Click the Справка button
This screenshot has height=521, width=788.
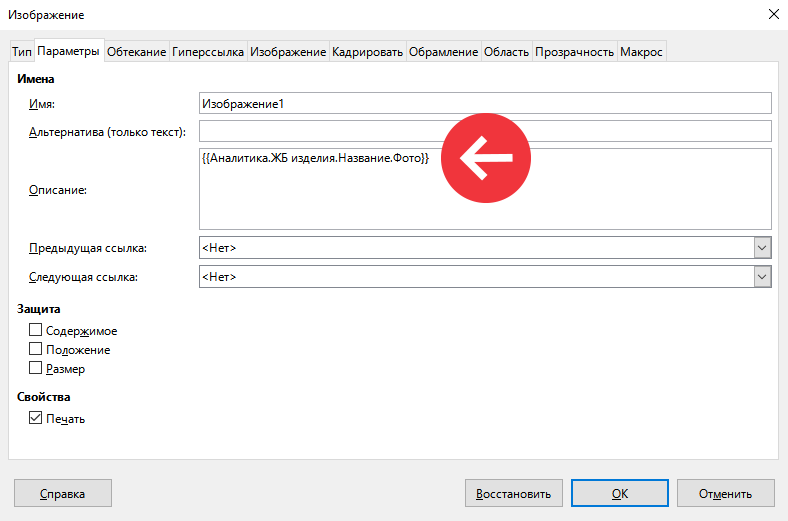click(x=63, y=493)
